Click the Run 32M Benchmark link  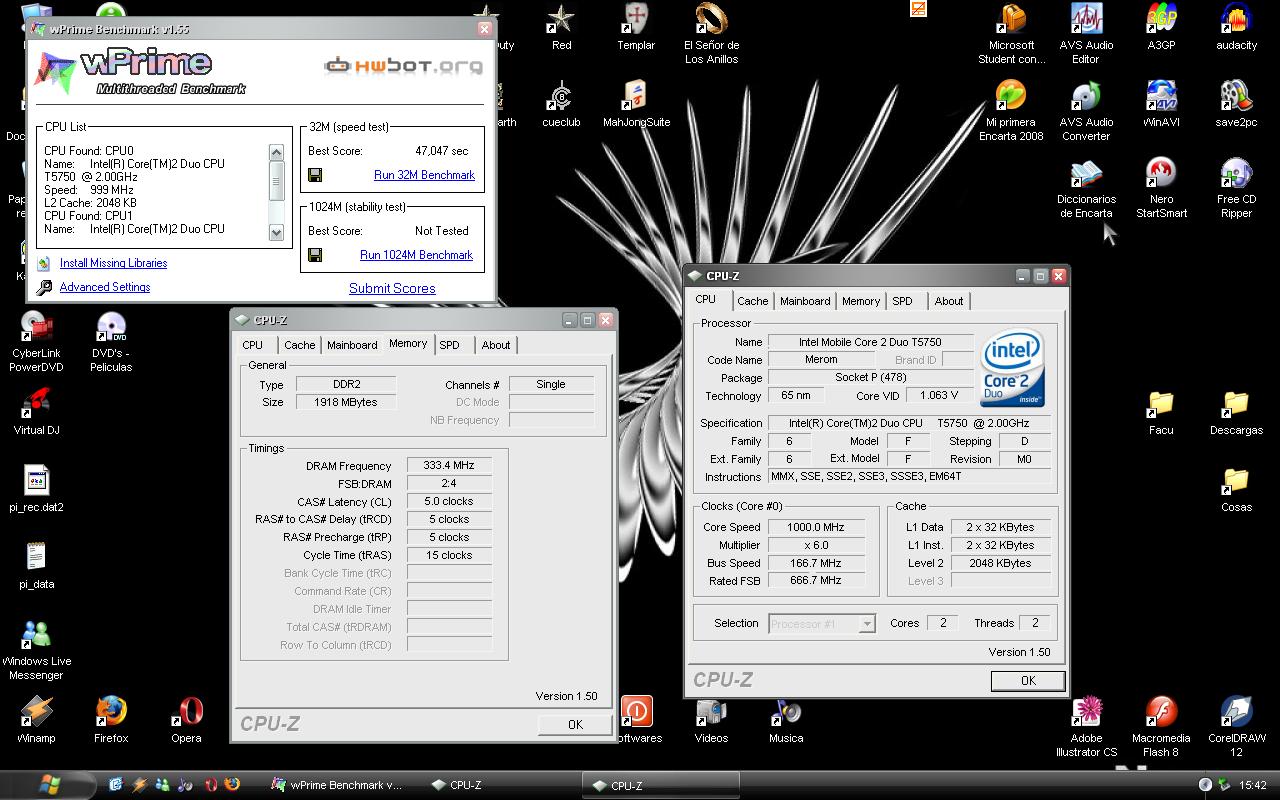424,175
